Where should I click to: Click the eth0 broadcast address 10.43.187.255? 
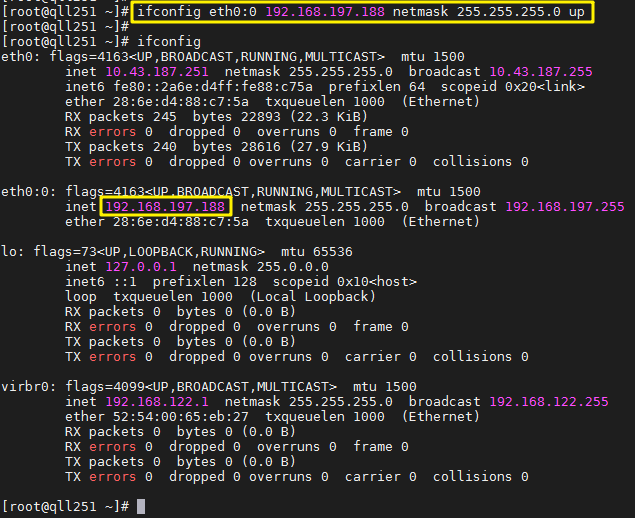pyautogui.click(x=541, y=72)
